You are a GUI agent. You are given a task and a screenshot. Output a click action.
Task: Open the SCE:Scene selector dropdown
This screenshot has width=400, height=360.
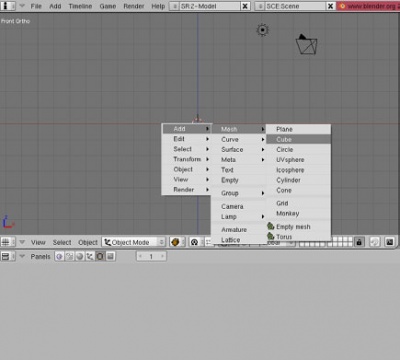(x=260, y=6)
